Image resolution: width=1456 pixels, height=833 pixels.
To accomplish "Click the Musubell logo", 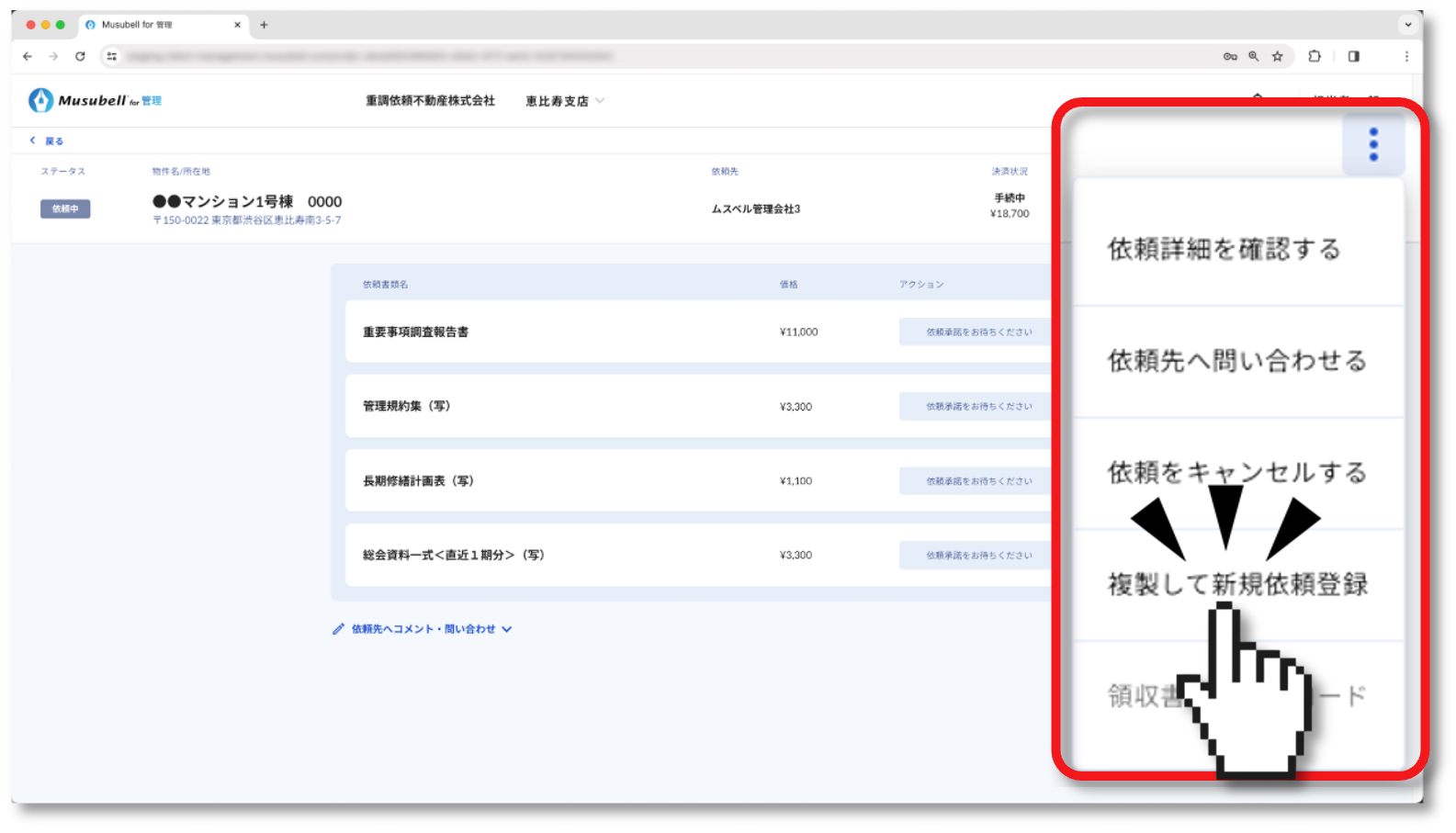I will click(x=95, y=100).
